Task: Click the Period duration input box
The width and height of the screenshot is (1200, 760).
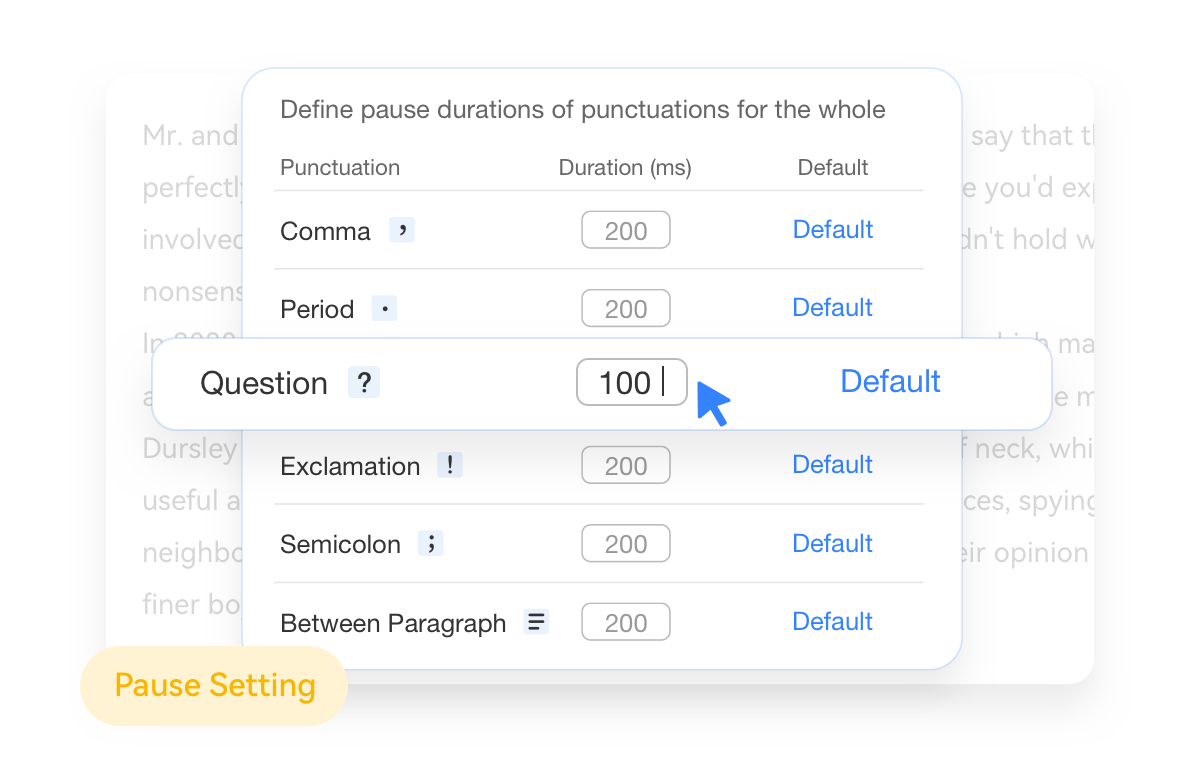Action: point(625,308)
